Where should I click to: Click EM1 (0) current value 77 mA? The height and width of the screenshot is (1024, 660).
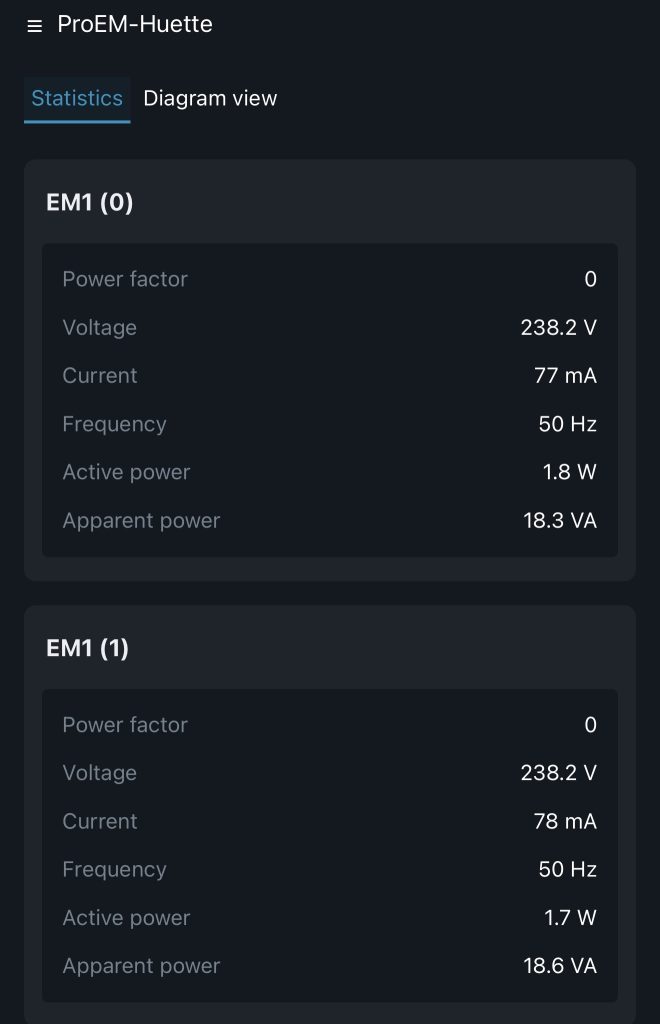[565, 376]
